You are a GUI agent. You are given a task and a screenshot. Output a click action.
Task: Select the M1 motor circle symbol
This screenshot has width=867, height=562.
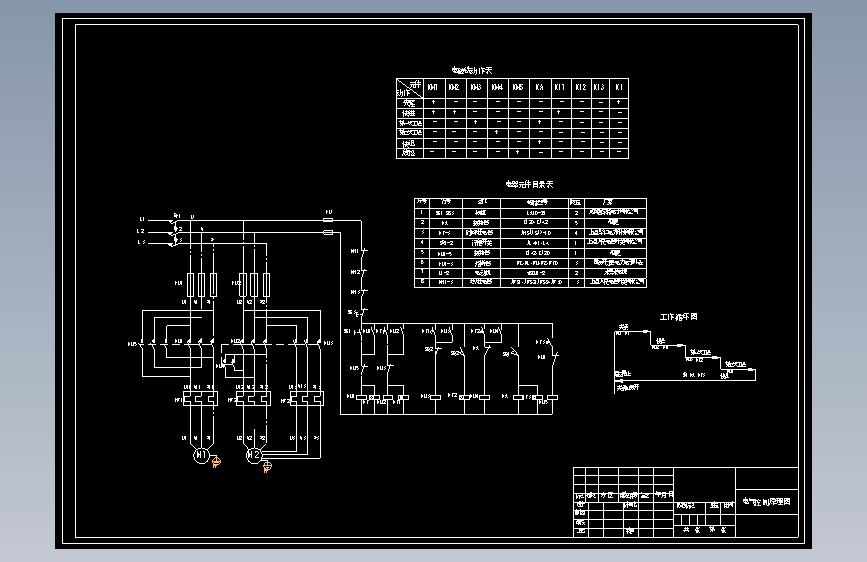pyautogui.click(x=201, y=455)
